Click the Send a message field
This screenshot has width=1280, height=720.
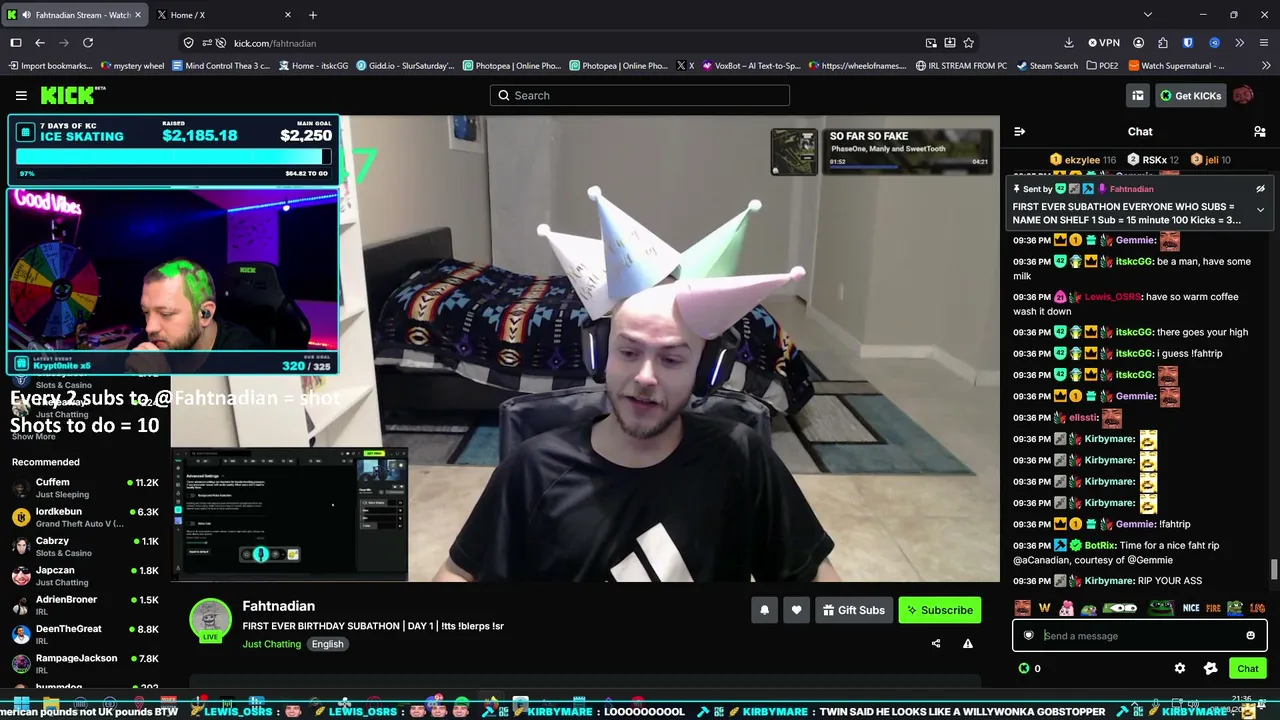pos(1140,635)
